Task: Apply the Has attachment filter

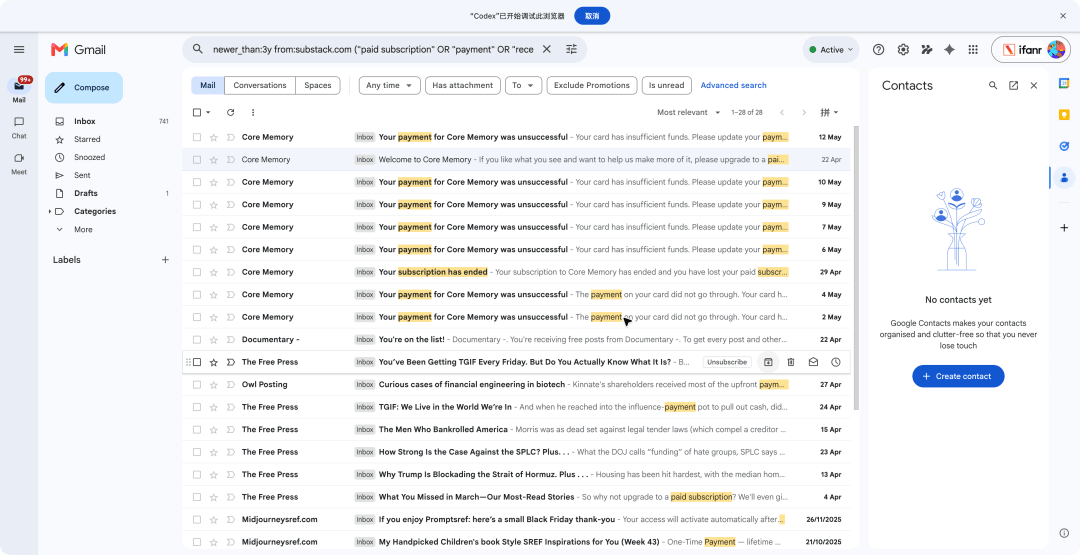Action: coord(462,85)
